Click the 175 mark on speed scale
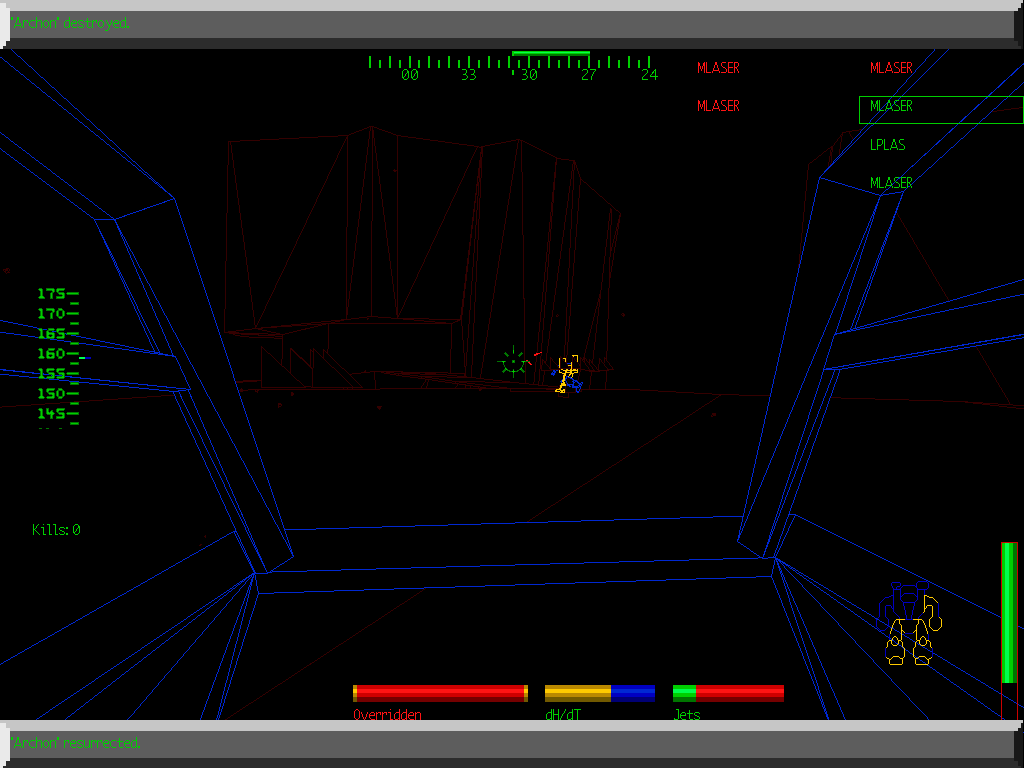Image resolution: width=1024 pixels, height=768 pixels. (x=51, y=293)
